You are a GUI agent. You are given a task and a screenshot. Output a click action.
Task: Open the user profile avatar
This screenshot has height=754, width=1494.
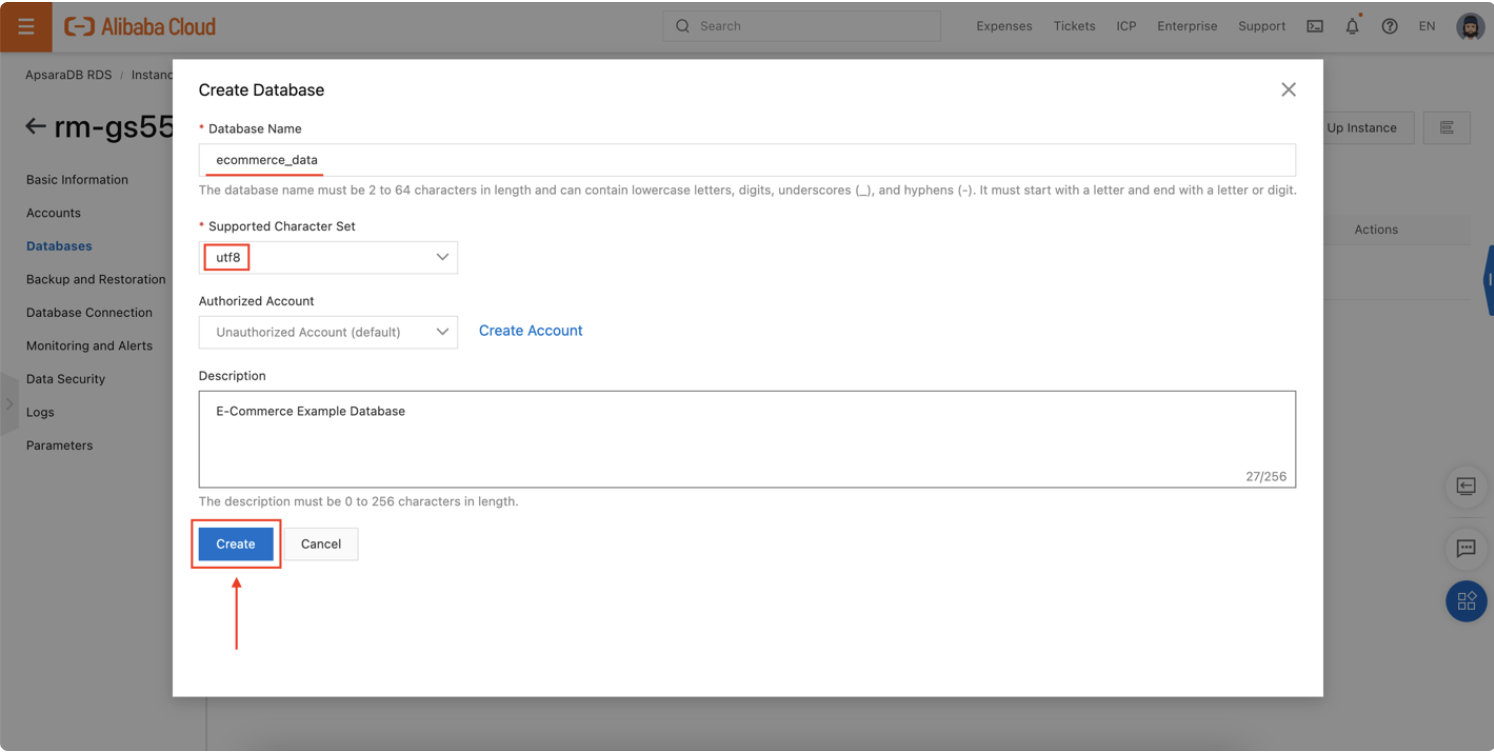[1470, 26]
